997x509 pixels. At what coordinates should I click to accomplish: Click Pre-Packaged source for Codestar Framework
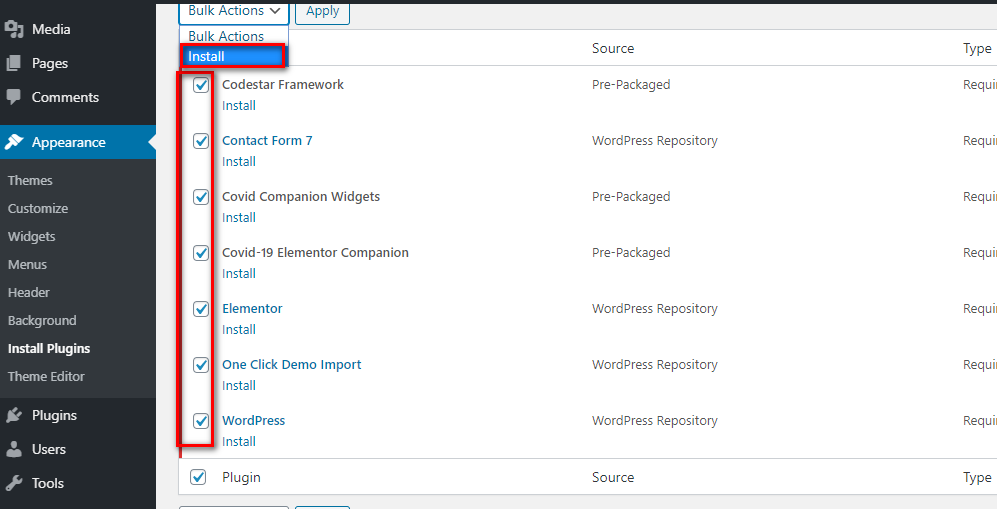coord(631,85)
